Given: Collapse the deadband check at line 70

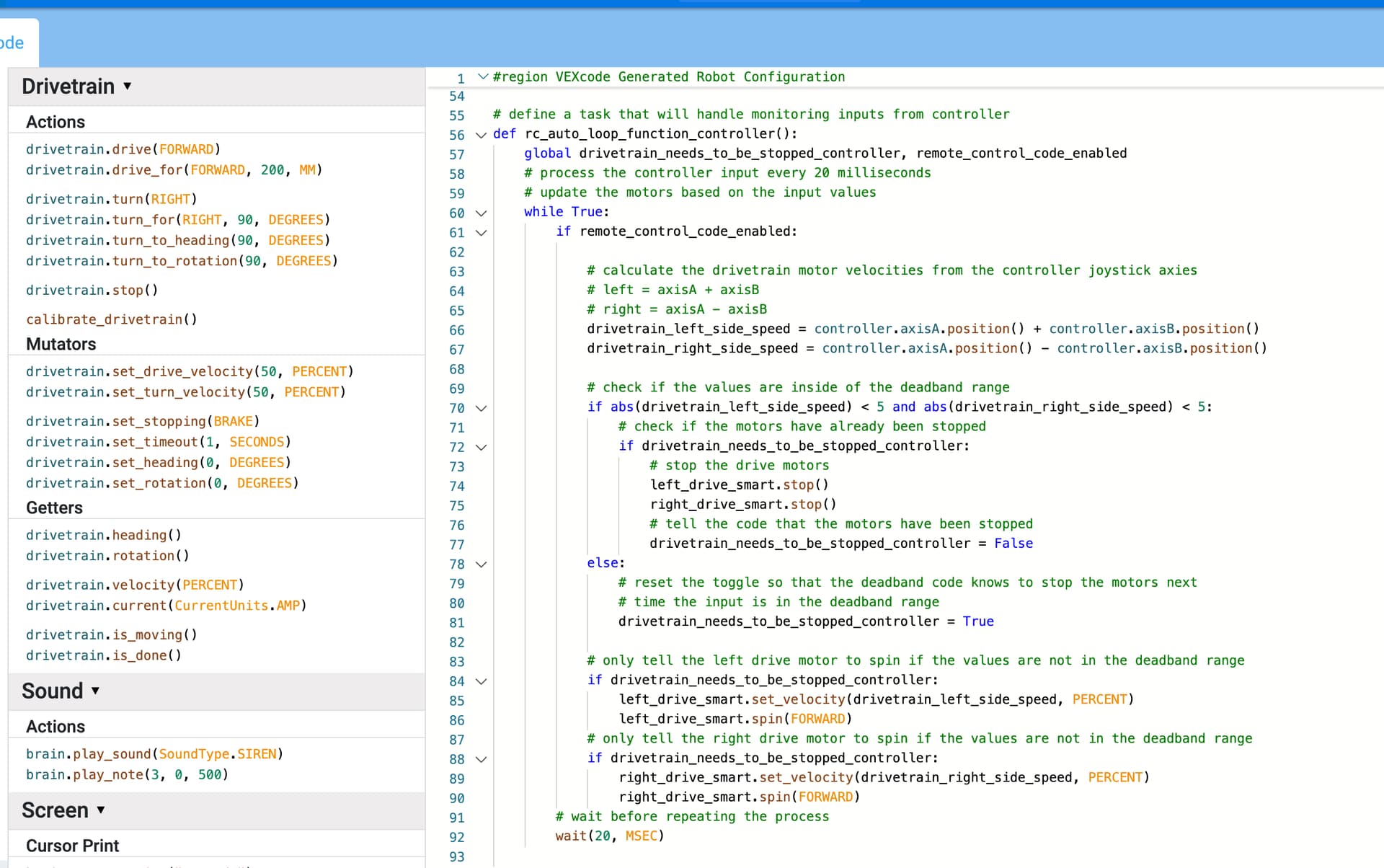Looking at the screenshot, I should click(481, 408).
